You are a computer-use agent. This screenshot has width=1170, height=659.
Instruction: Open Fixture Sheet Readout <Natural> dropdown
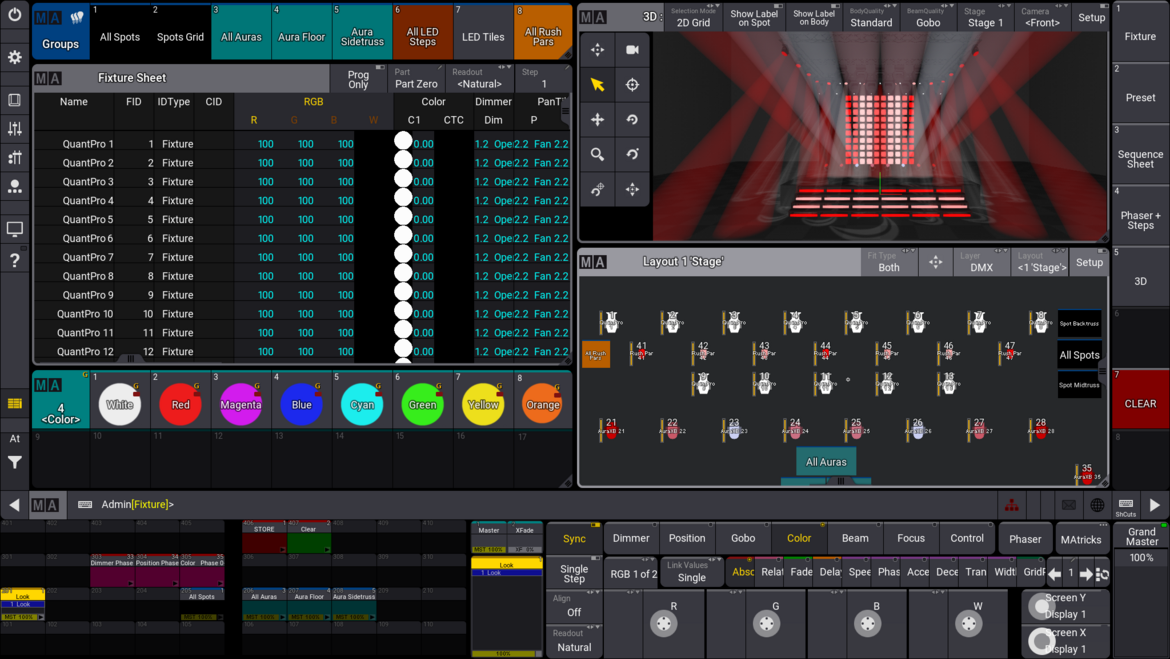[479, 78]
